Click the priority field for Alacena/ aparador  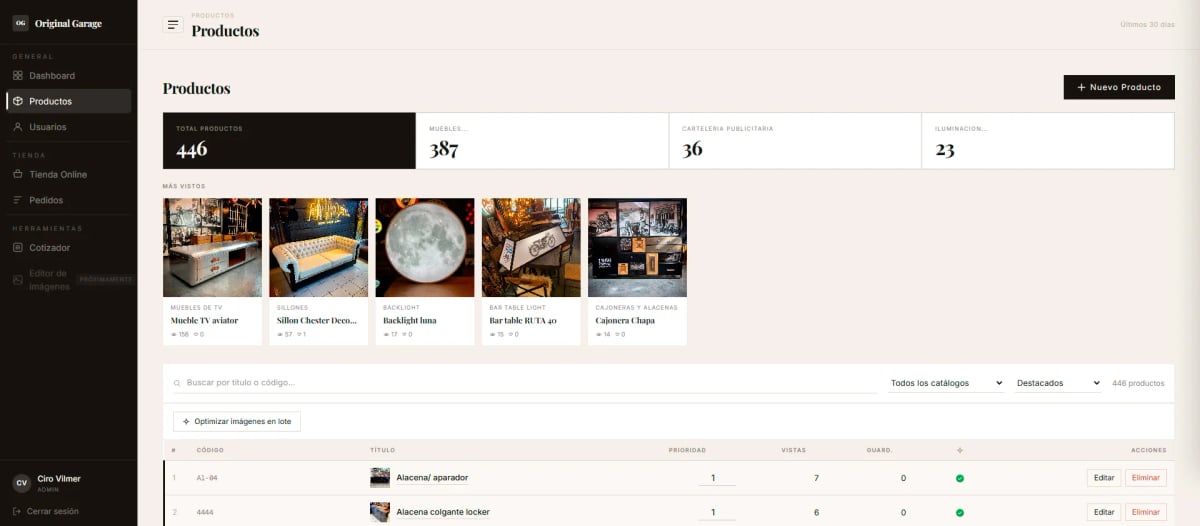717,478
